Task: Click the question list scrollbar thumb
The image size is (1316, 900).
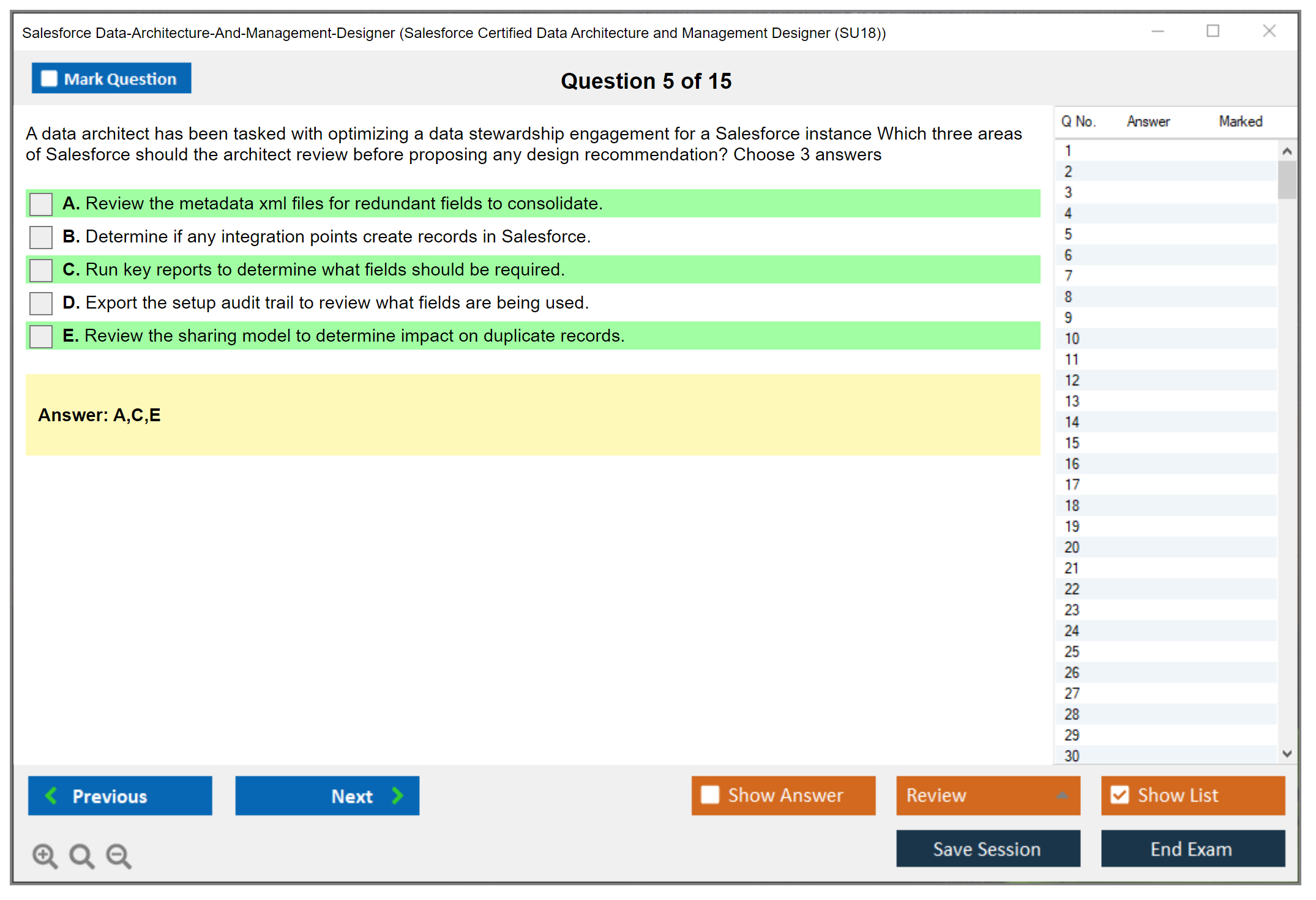Action: [x=1287, y=179]
